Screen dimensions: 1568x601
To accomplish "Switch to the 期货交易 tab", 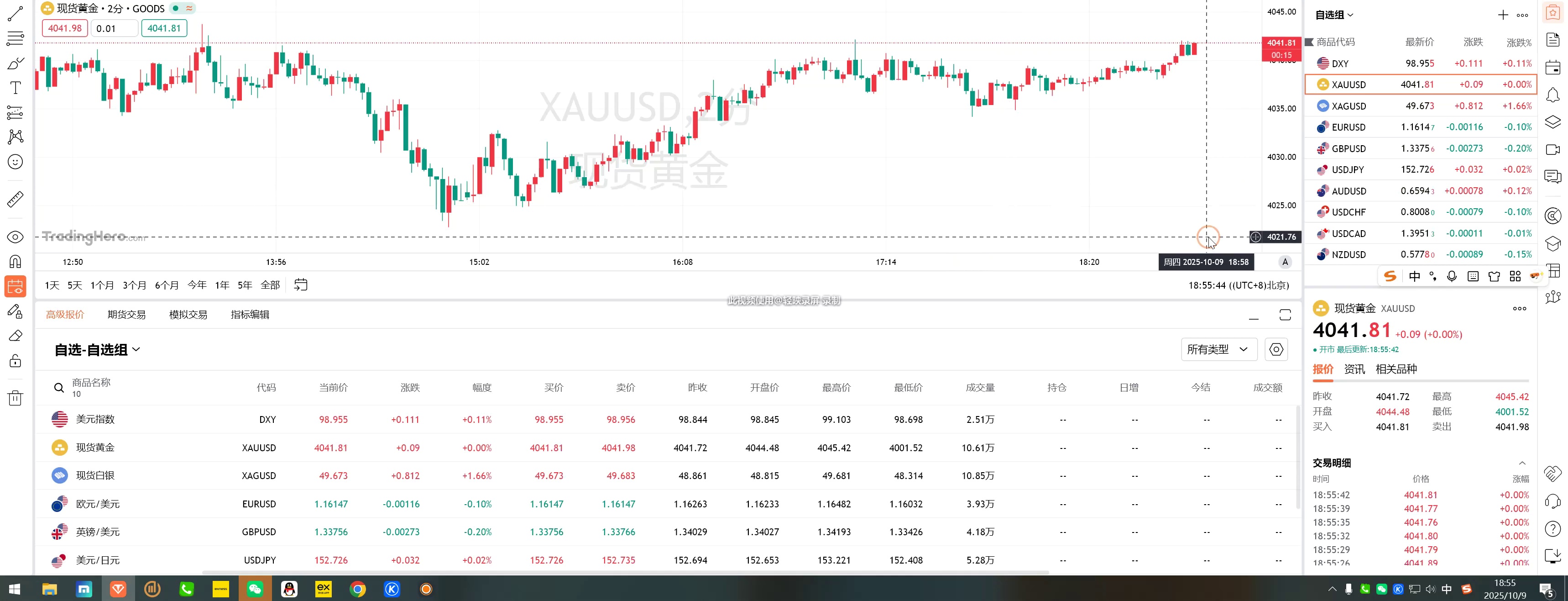I will click(x=126, y=315).
